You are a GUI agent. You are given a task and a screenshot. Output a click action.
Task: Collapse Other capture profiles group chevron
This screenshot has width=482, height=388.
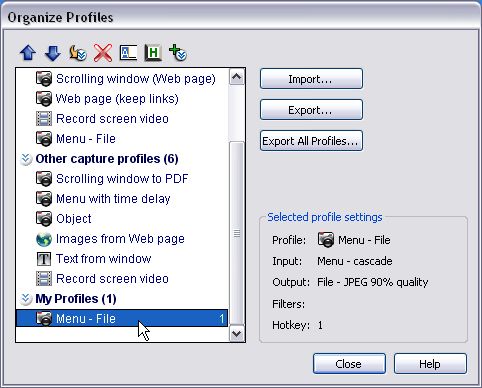pyautogui.click(x=26, y=159)
